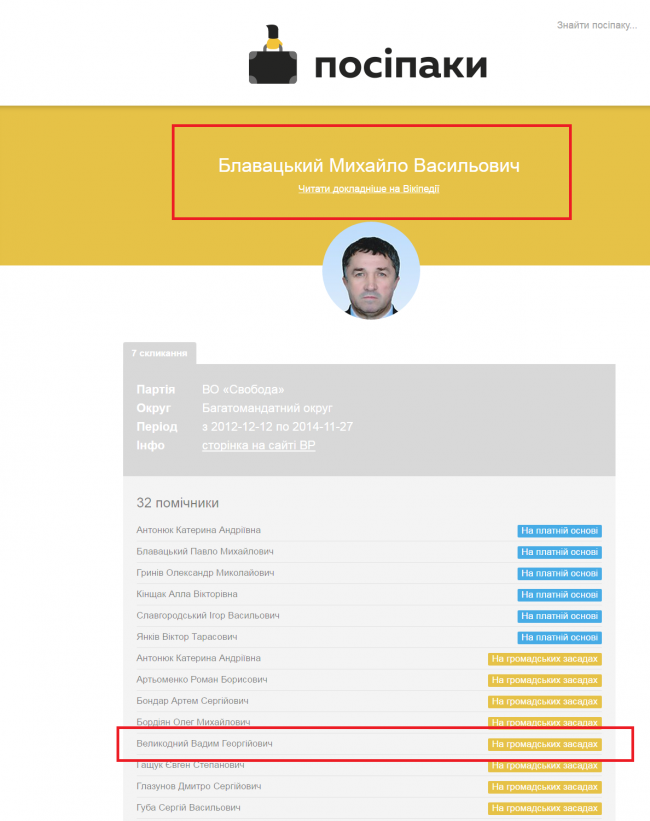Image resolution: width=650 pixels, height=821 pixels.
Task: Click 'На платній основі' badge for Янків
Action: coord(559,637)
